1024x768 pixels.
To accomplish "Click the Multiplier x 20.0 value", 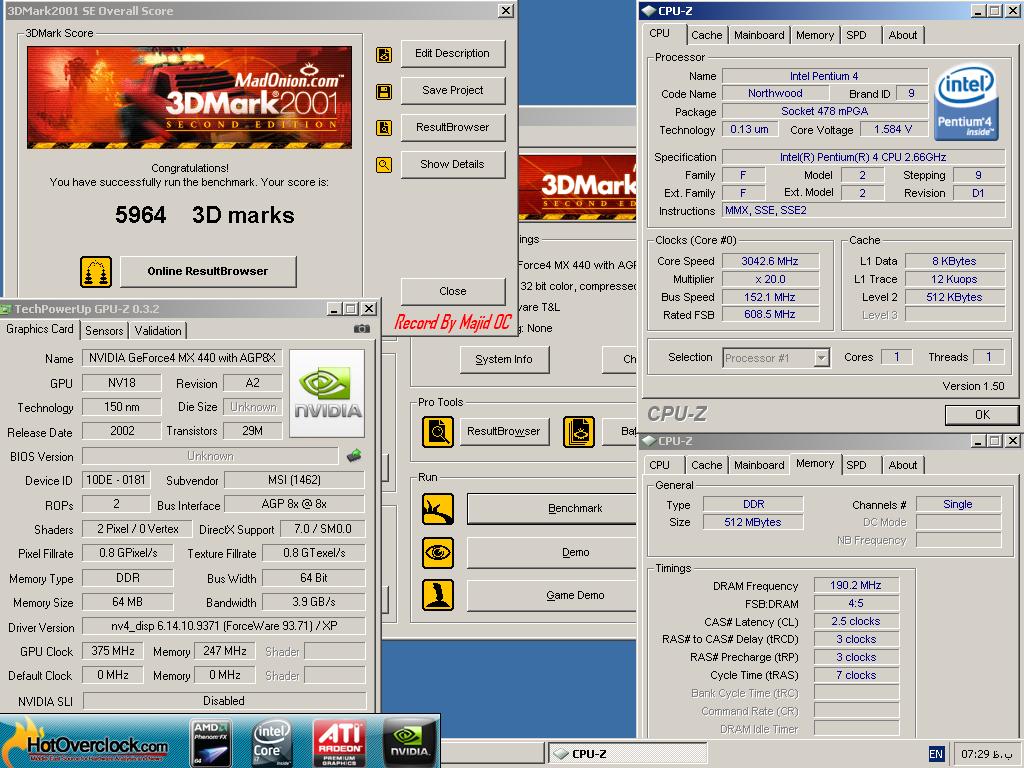I will [770, 279].
